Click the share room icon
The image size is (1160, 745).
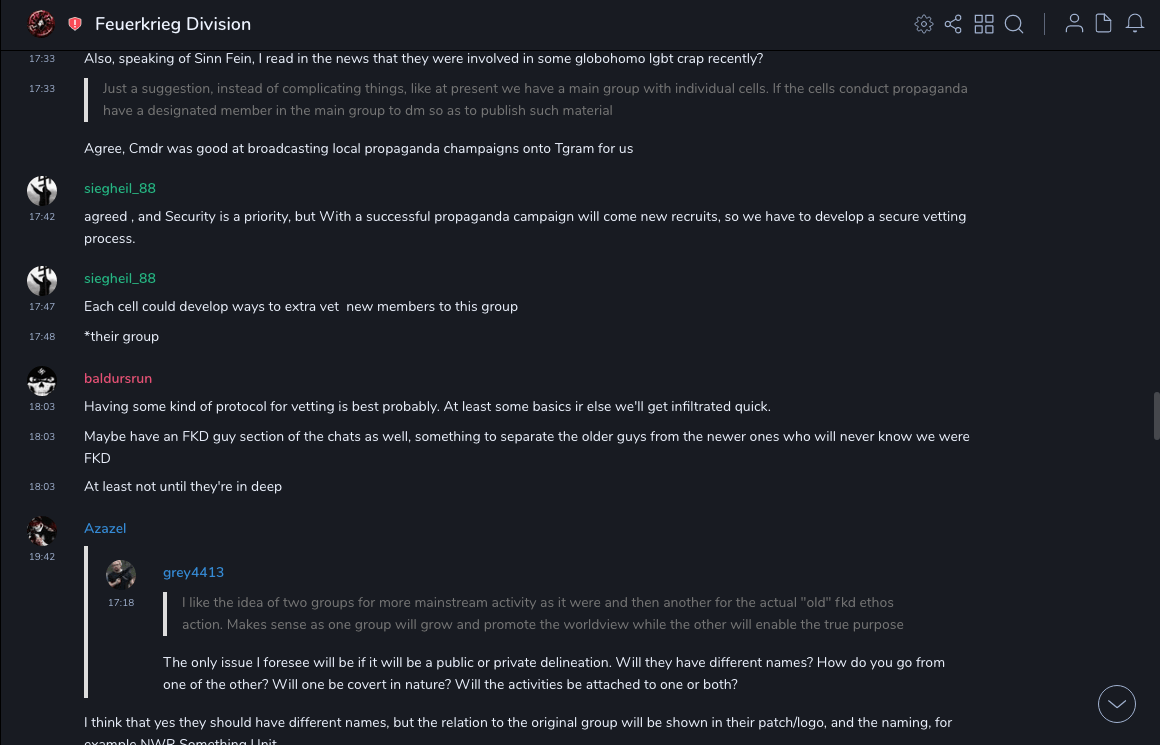pyautogui.click(x=953, y=24)
